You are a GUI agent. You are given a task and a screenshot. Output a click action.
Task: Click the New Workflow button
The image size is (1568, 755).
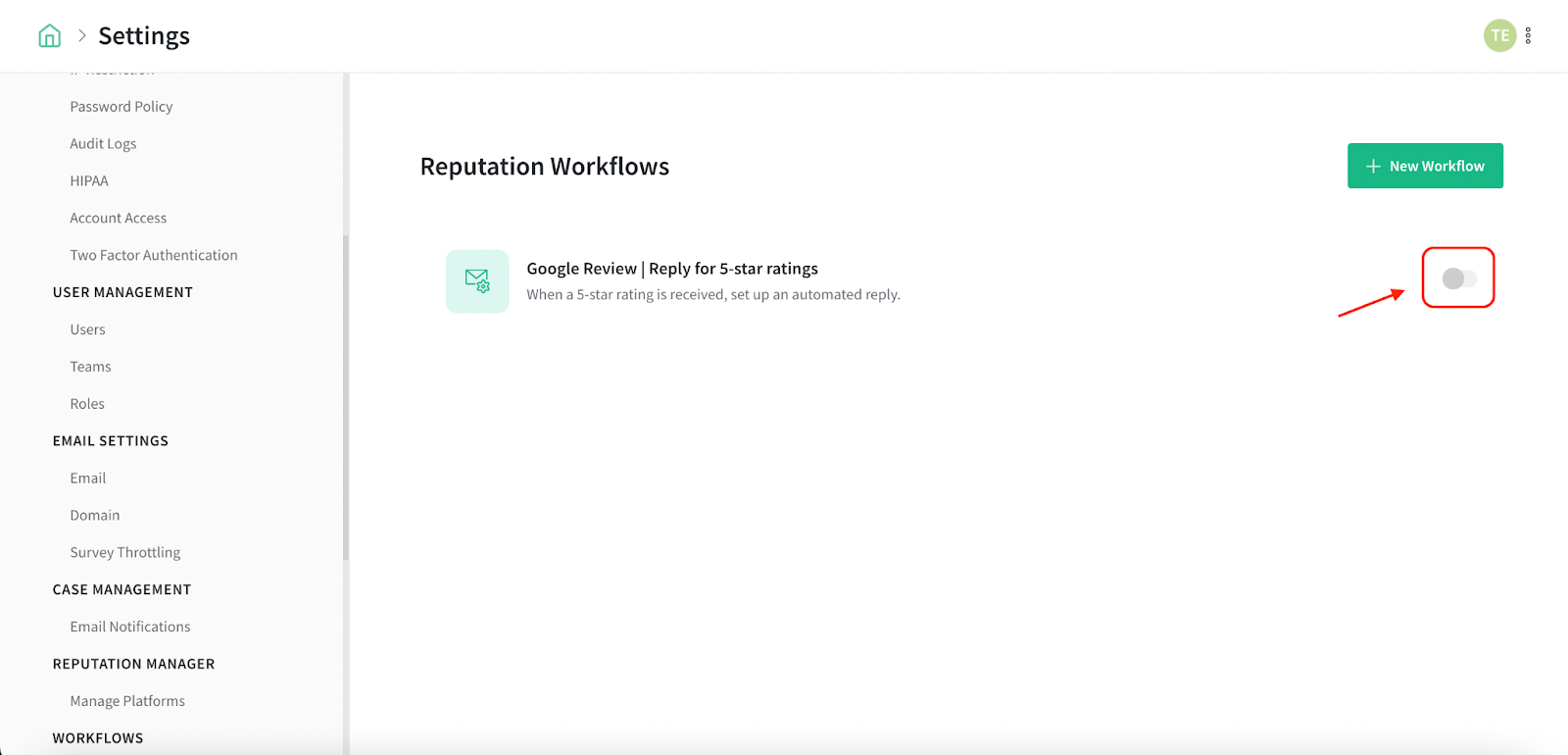pos(1425,166)
